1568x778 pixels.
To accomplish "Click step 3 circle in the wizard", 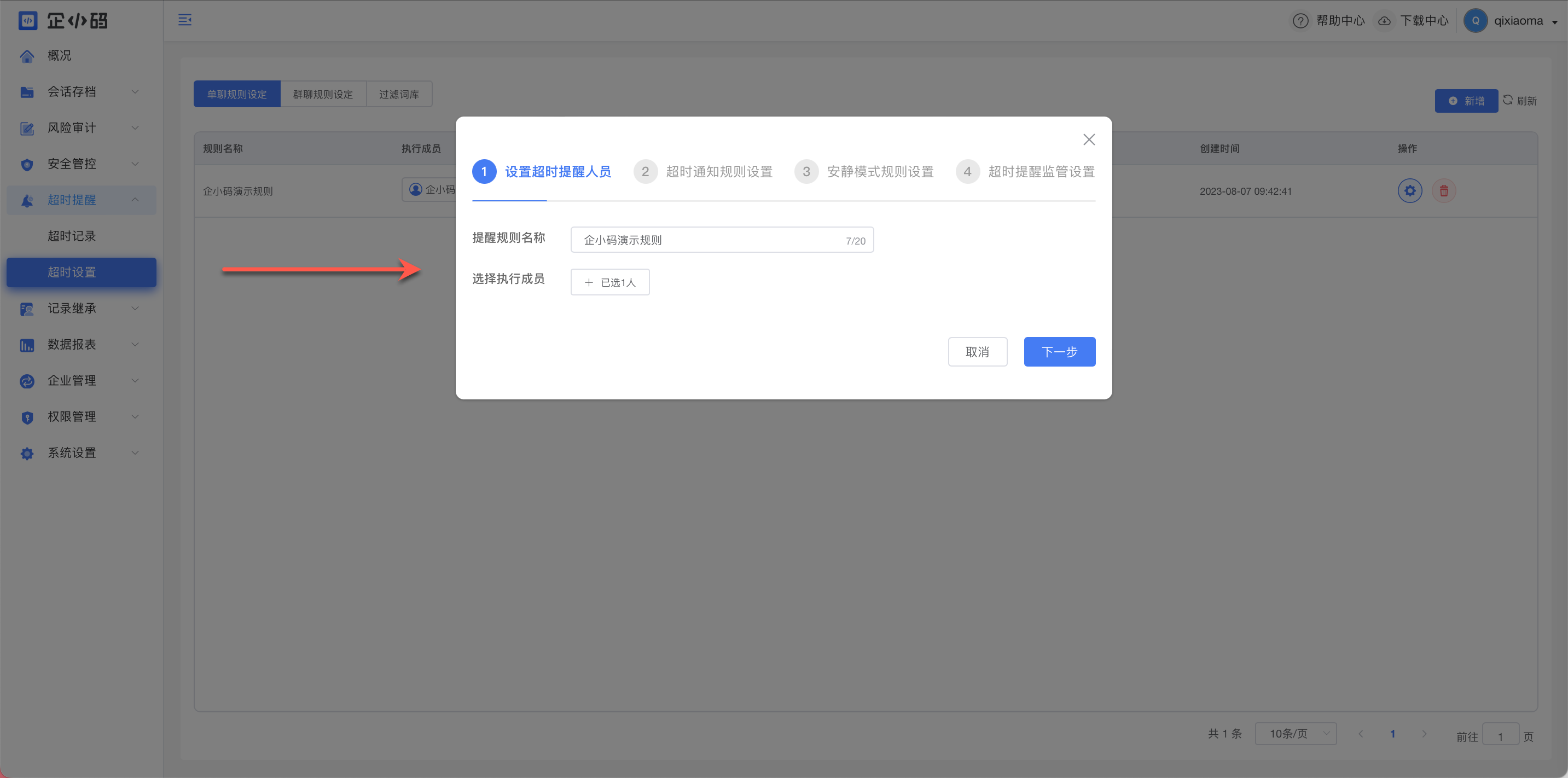I will click(806, 172).
